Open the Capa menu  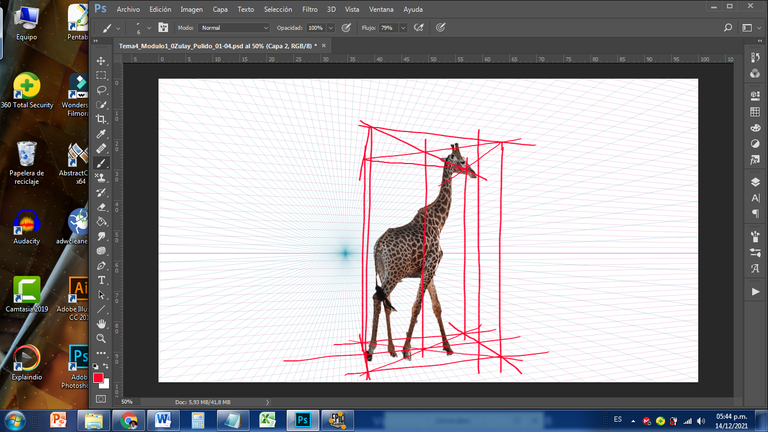pos(220,9)
